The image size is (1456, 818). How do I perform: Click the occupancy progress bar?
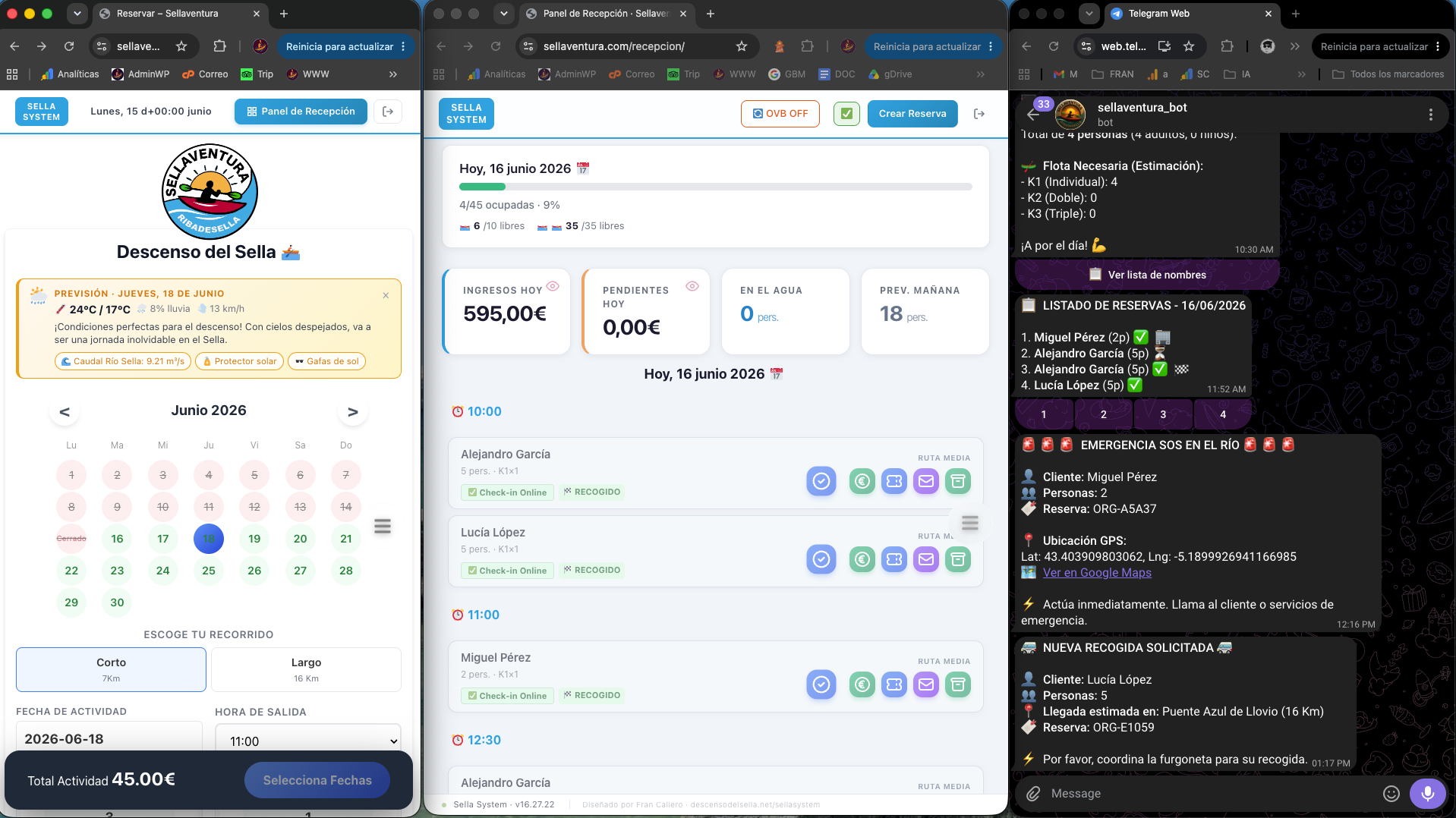point(715,187)
